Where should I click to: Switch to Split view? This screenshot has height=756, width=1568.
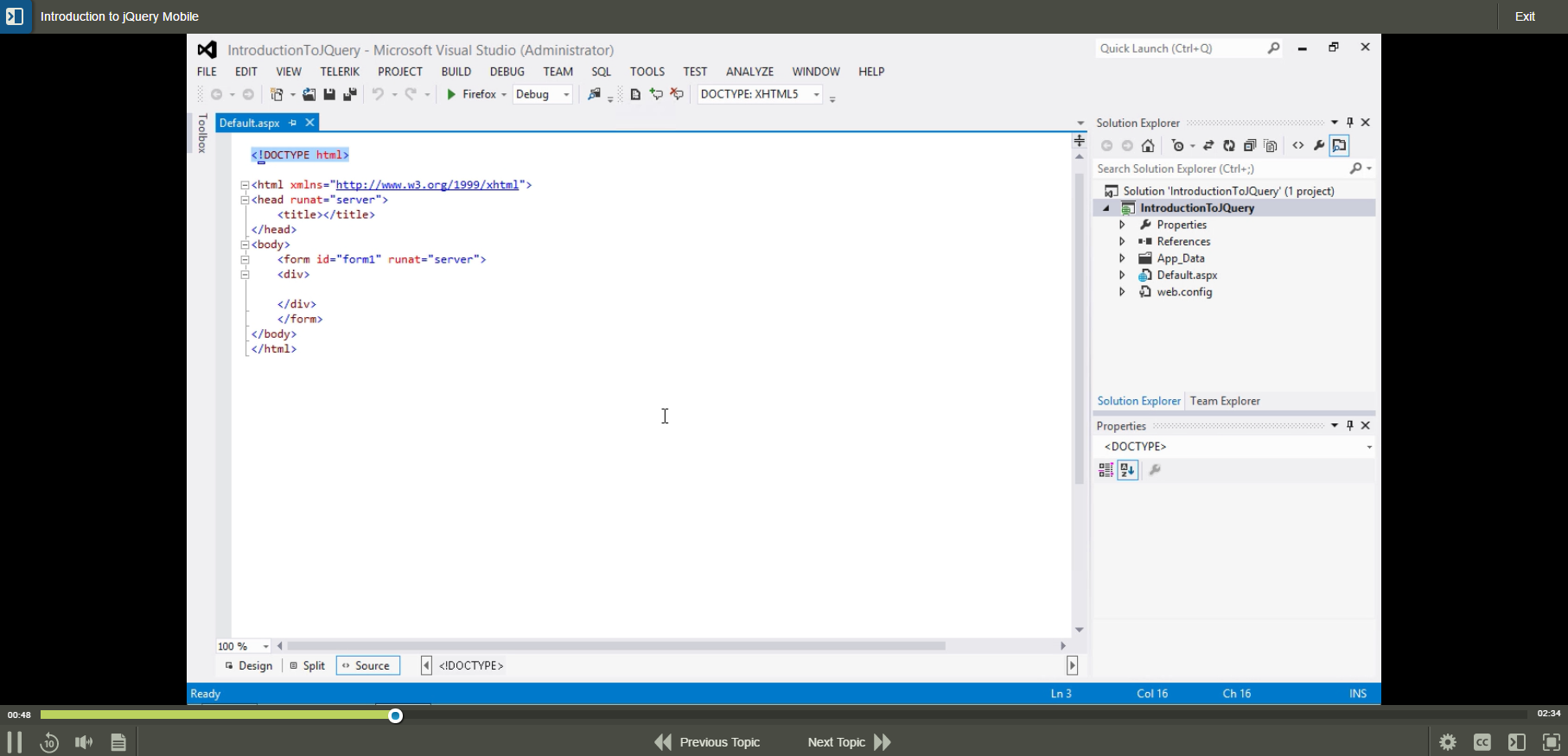[308, 665]
